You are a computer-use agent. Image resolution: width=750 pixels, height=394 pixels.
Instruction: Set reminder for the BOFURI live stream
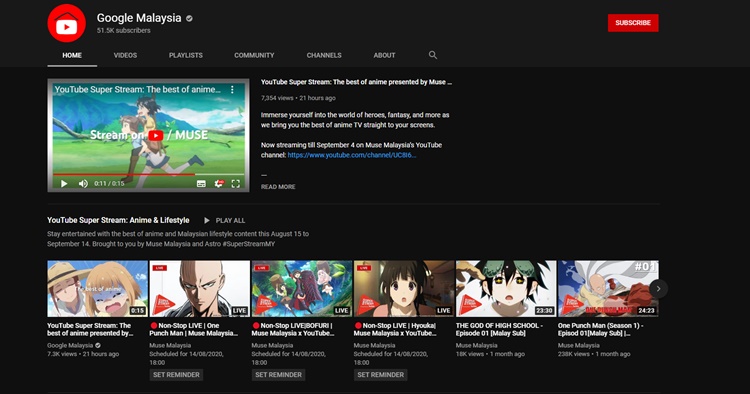pos(278,375)
